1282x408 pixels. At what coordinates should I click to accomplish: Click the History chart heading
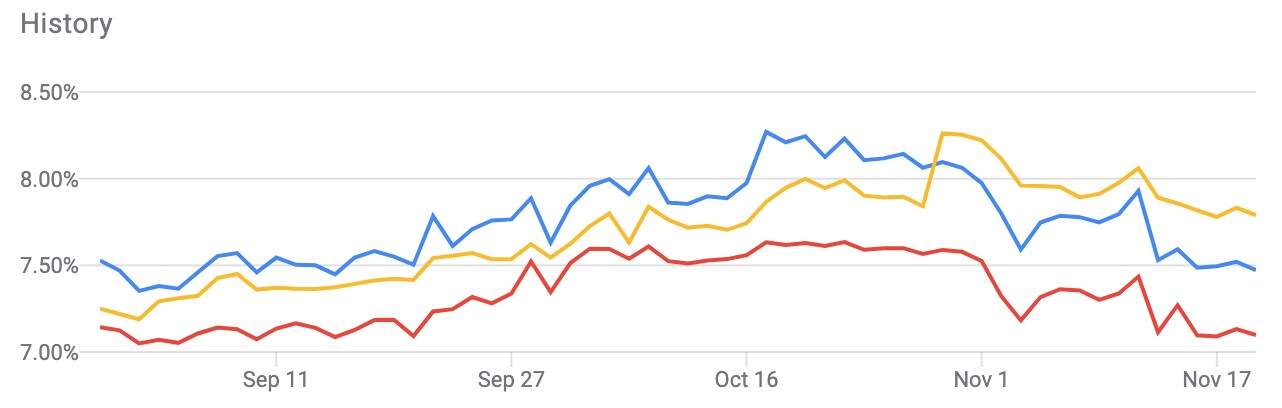pyautogui.click(x=66, y=24)
